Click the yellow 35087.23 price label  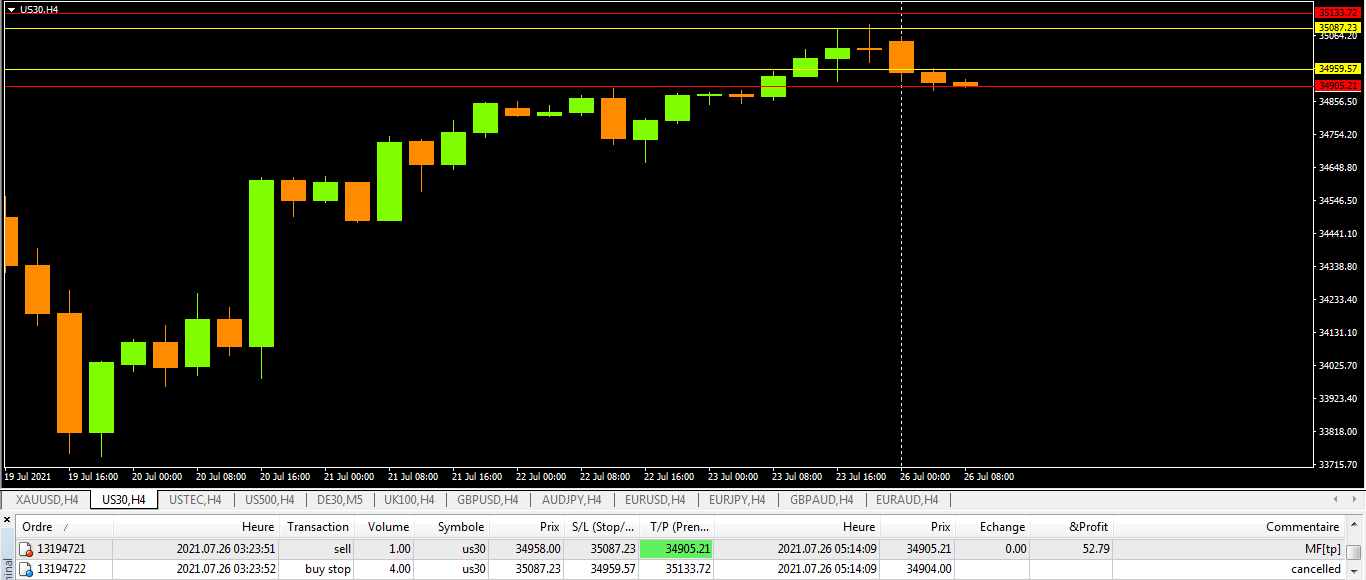[1337, 28]
